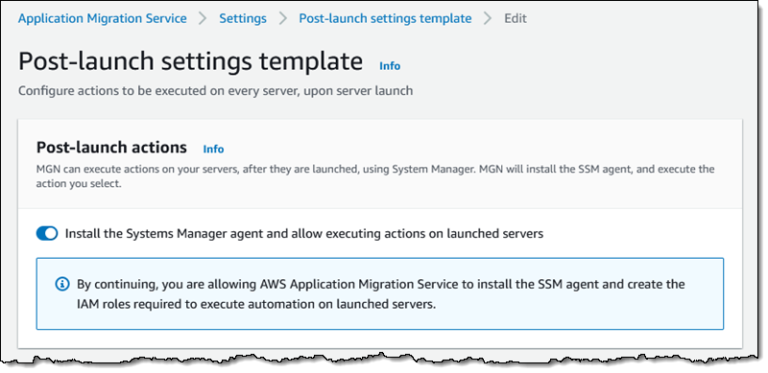Viewport: 768px width, 373px height.
Task: Click the info circle icon in the blue alert
Action: [62, 284]
